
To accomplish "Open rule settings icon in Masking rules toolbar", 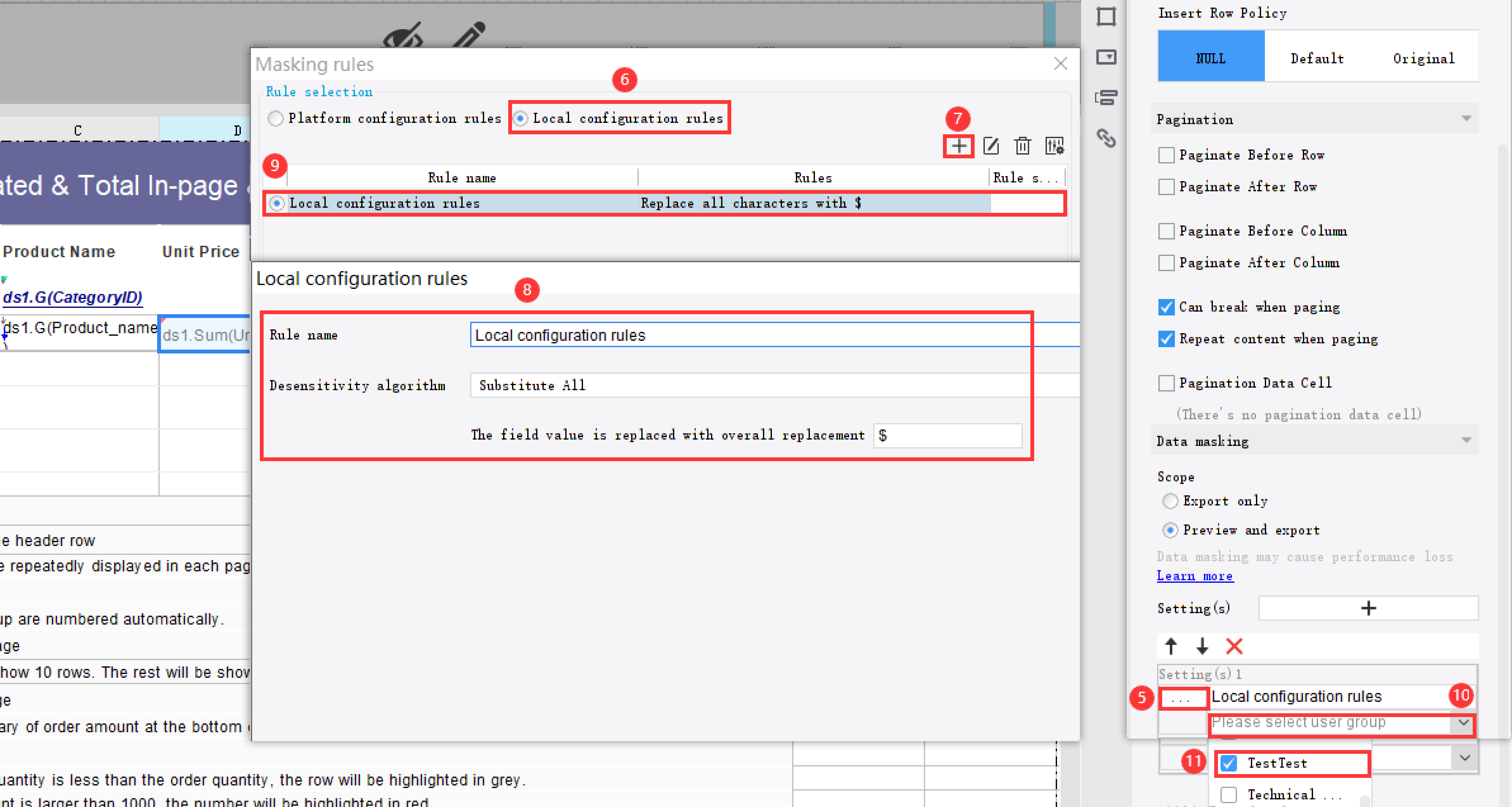I will point(1054,146).
